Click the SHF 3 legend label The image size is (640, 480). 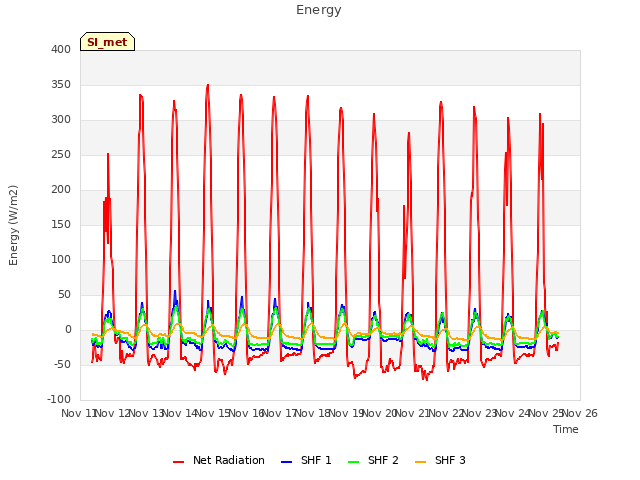pyautogui.click(x=450, y=460)
